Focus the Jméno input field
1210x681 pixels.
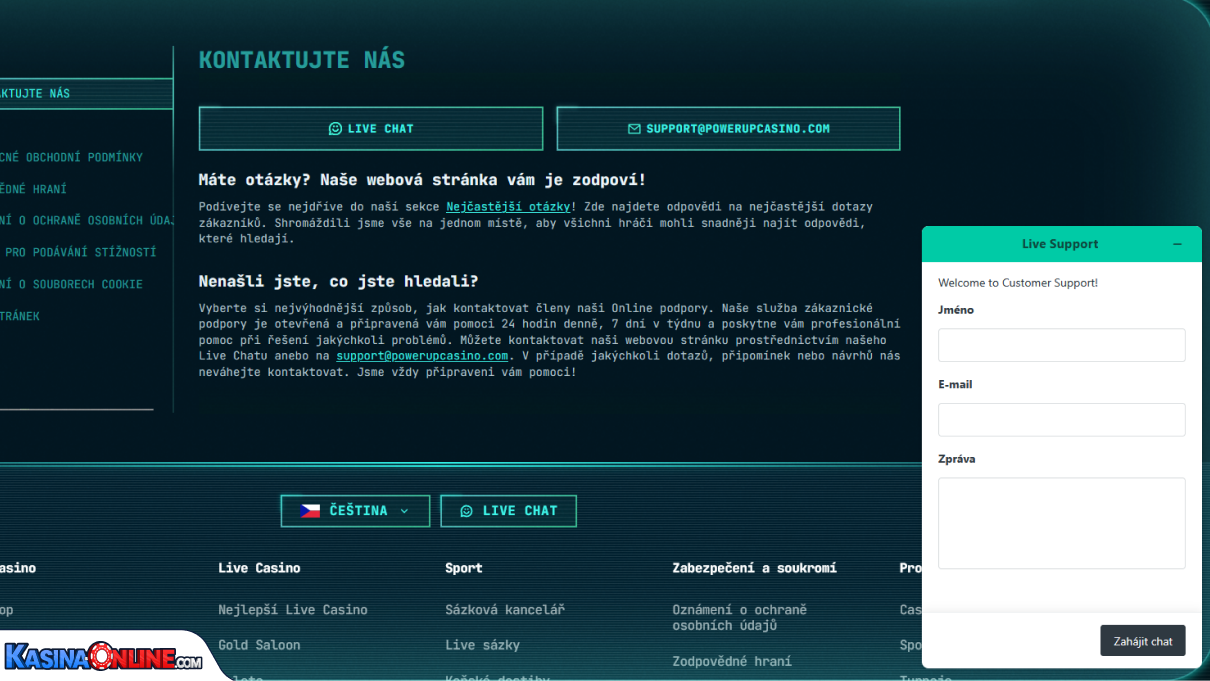click(1061, 345)
